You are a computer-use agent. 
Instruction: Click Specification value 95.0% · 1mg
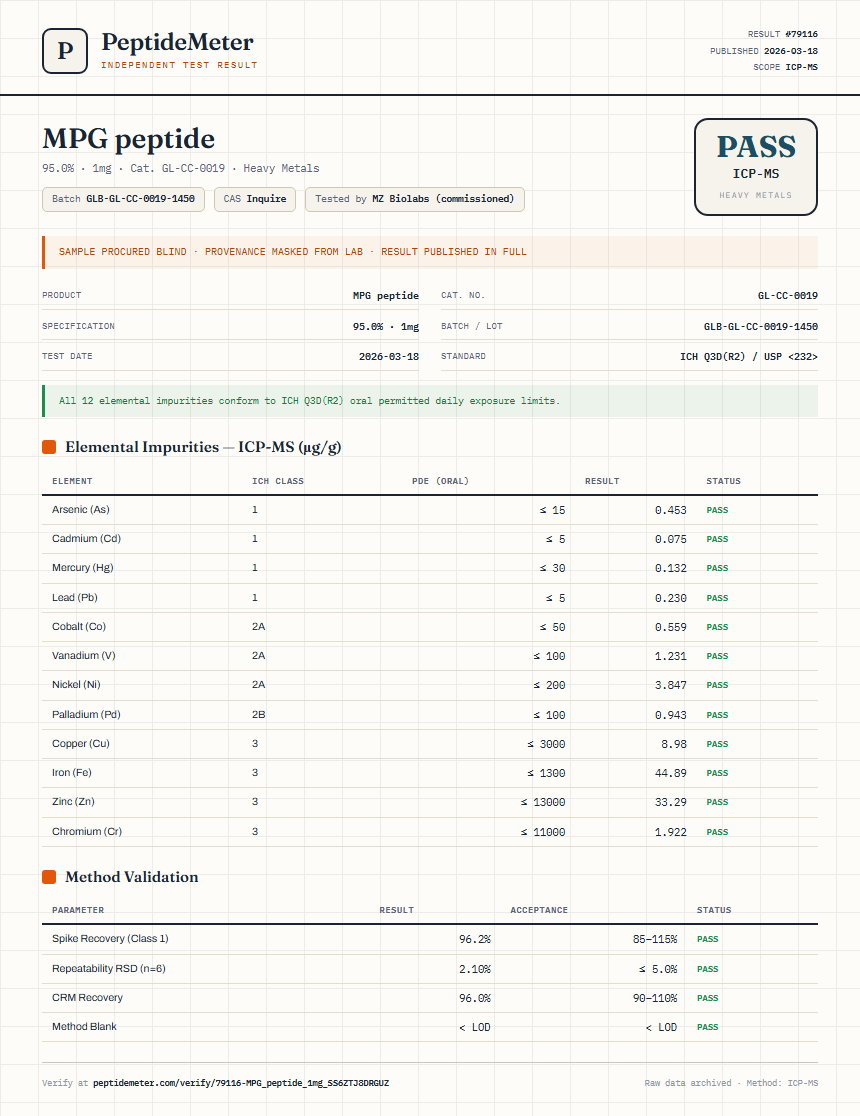coord(386,327)
